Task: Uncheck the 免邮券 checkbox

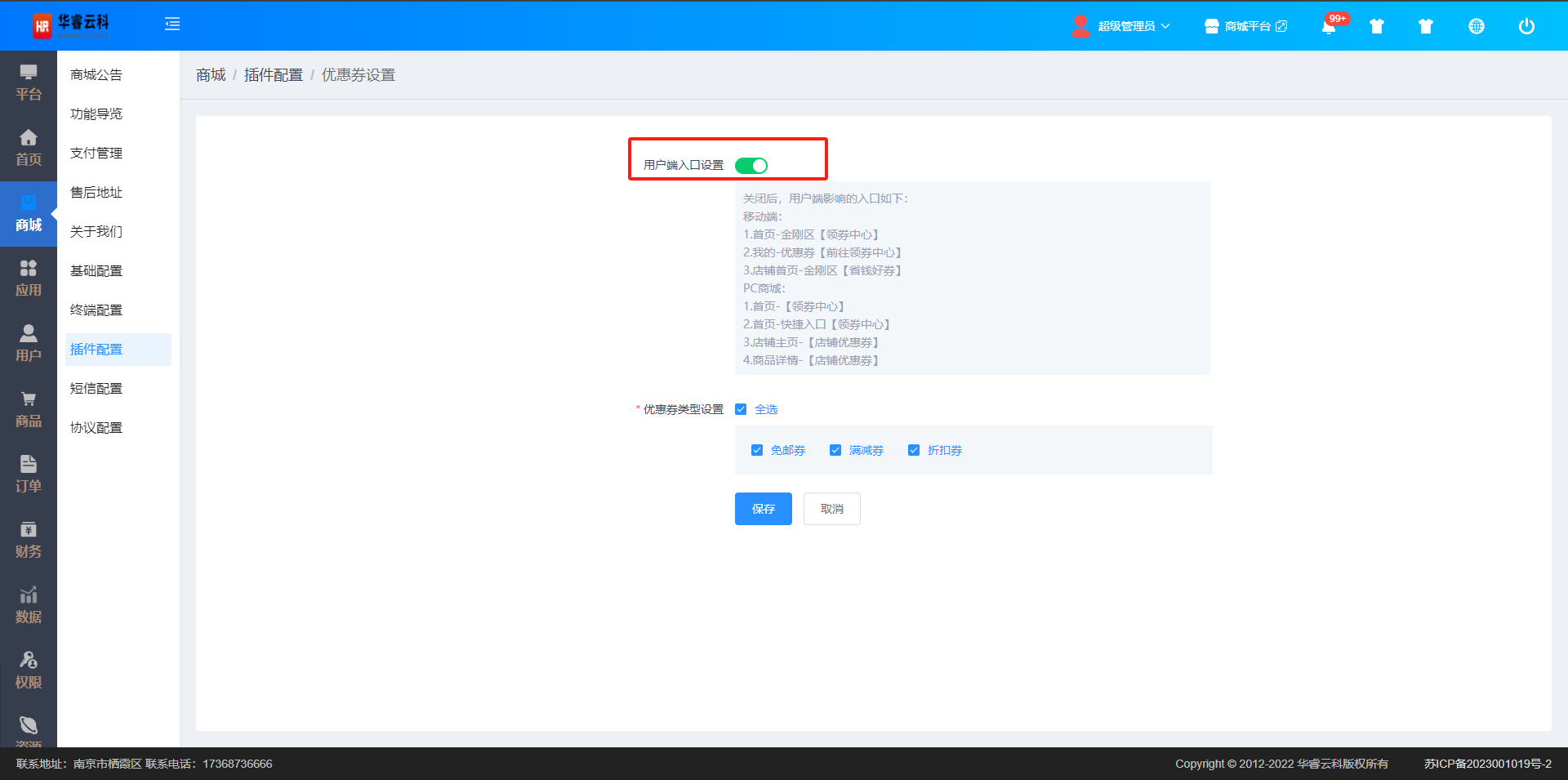Action: (757, 450)
